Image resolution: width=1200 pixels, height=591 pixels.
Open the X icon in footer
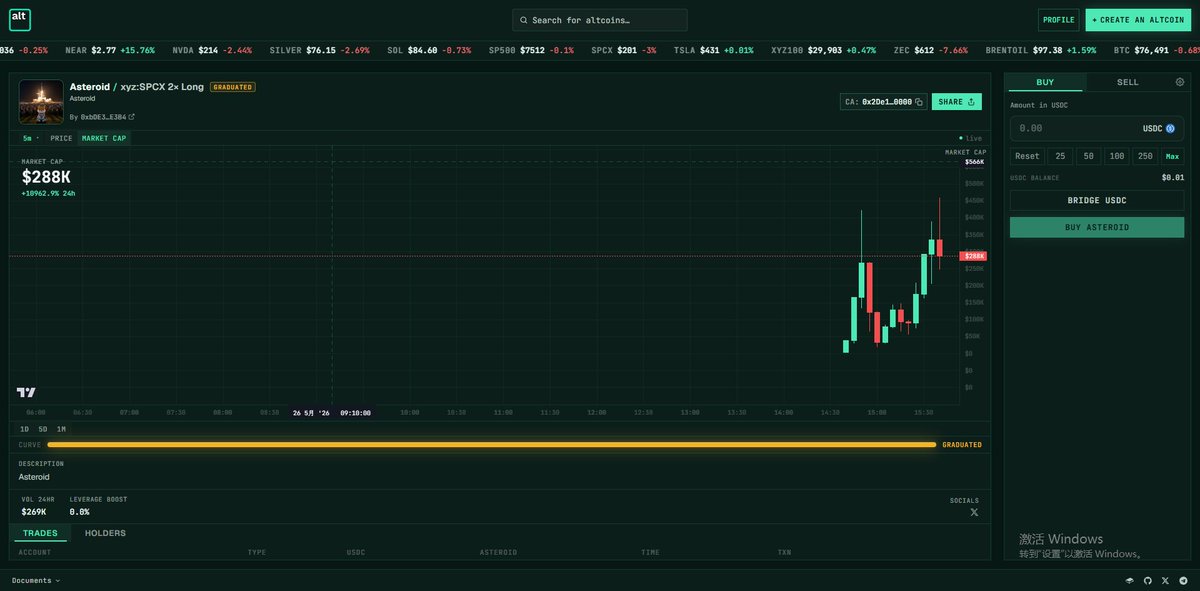(1165, 580)
